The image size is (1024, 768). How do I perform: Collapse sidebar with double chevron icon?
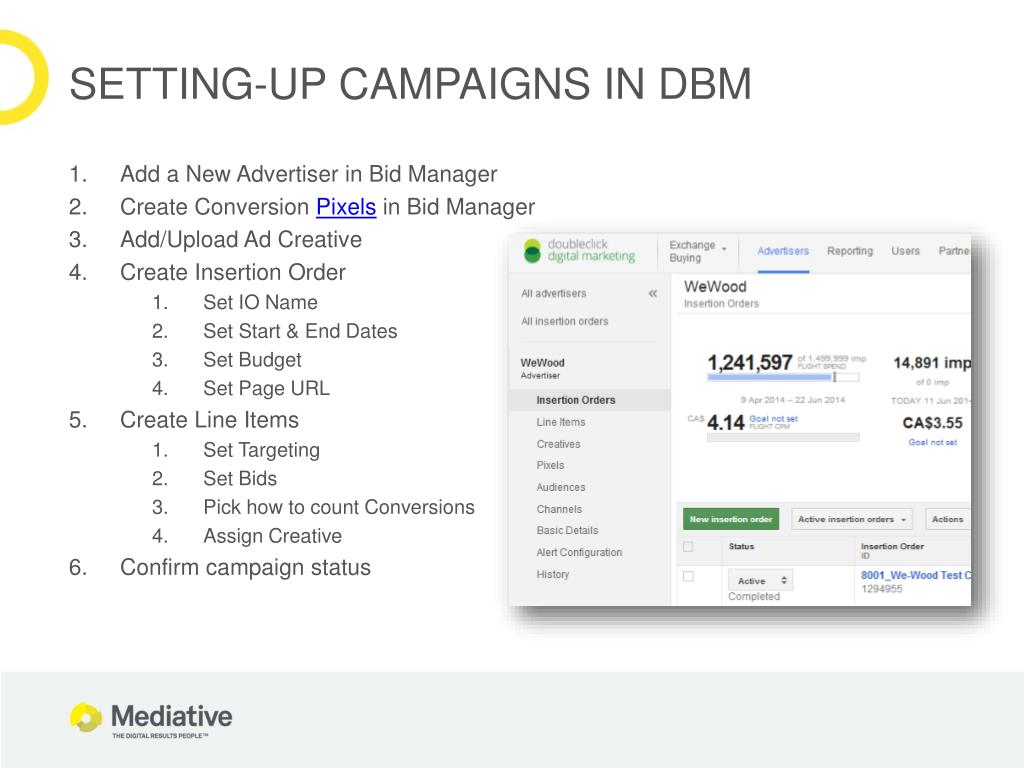[x=652, y=294]
